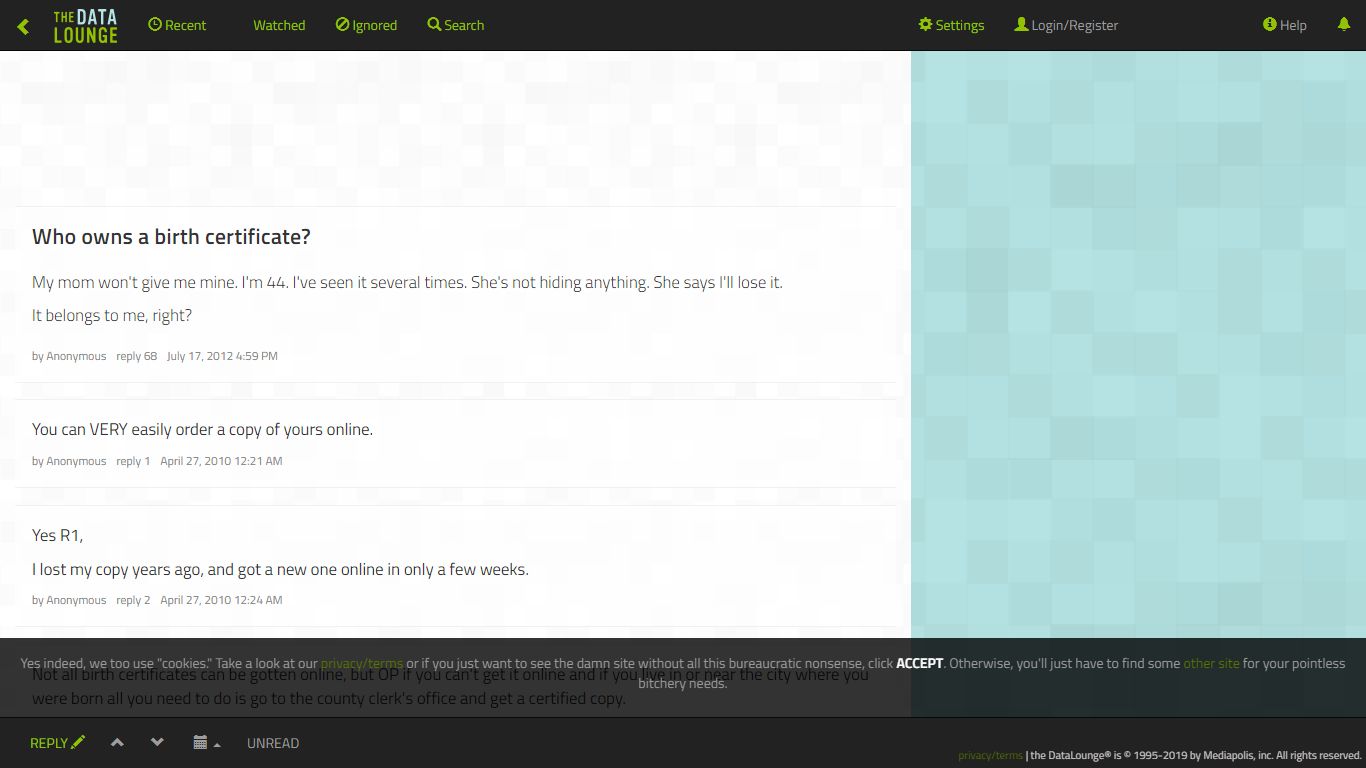Click 'reply 68' on original post

pyautogui.click(x=136, y=356)
